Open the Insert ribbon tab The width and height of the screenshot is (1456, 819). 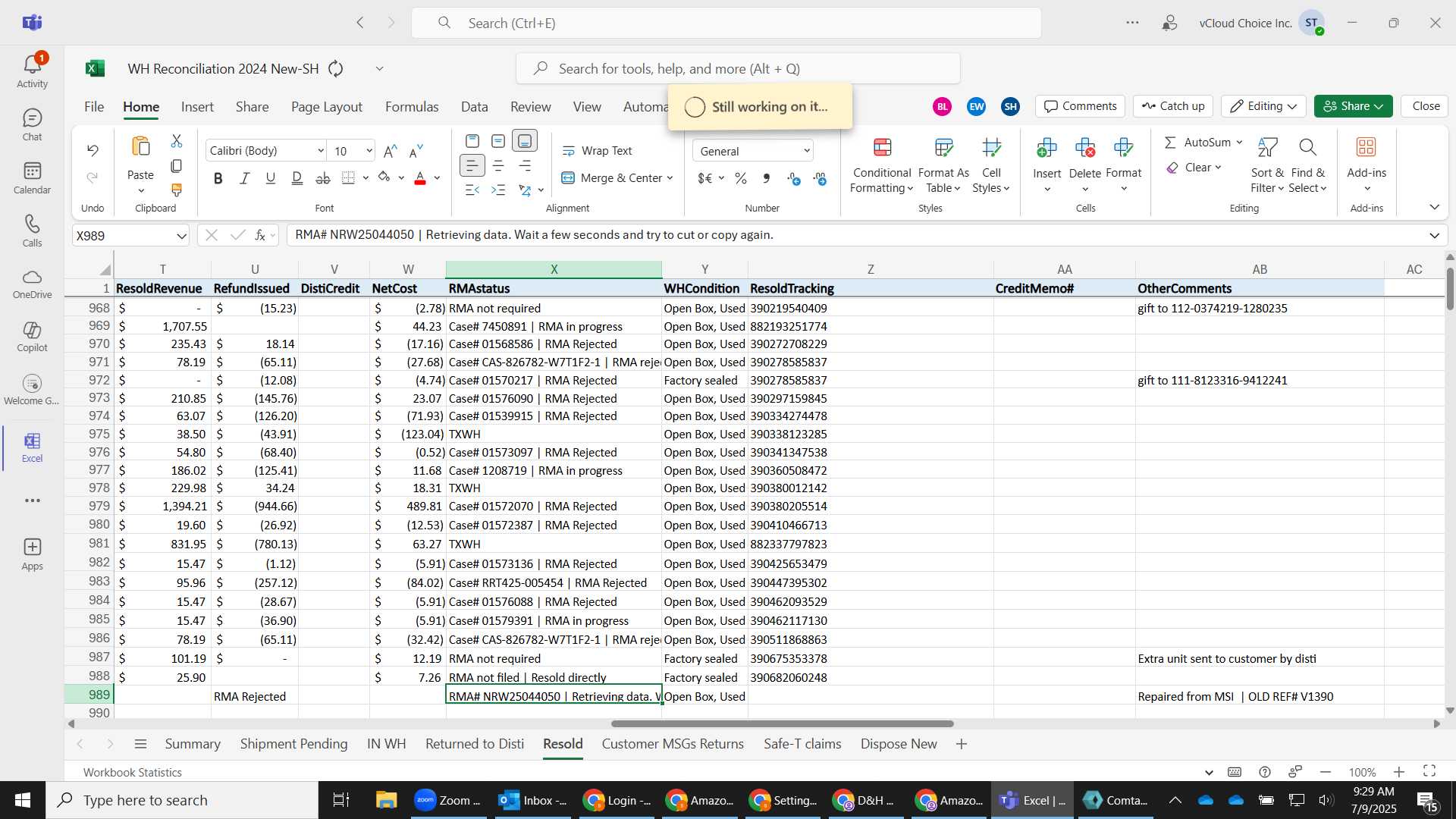click(x=197, y=107)
